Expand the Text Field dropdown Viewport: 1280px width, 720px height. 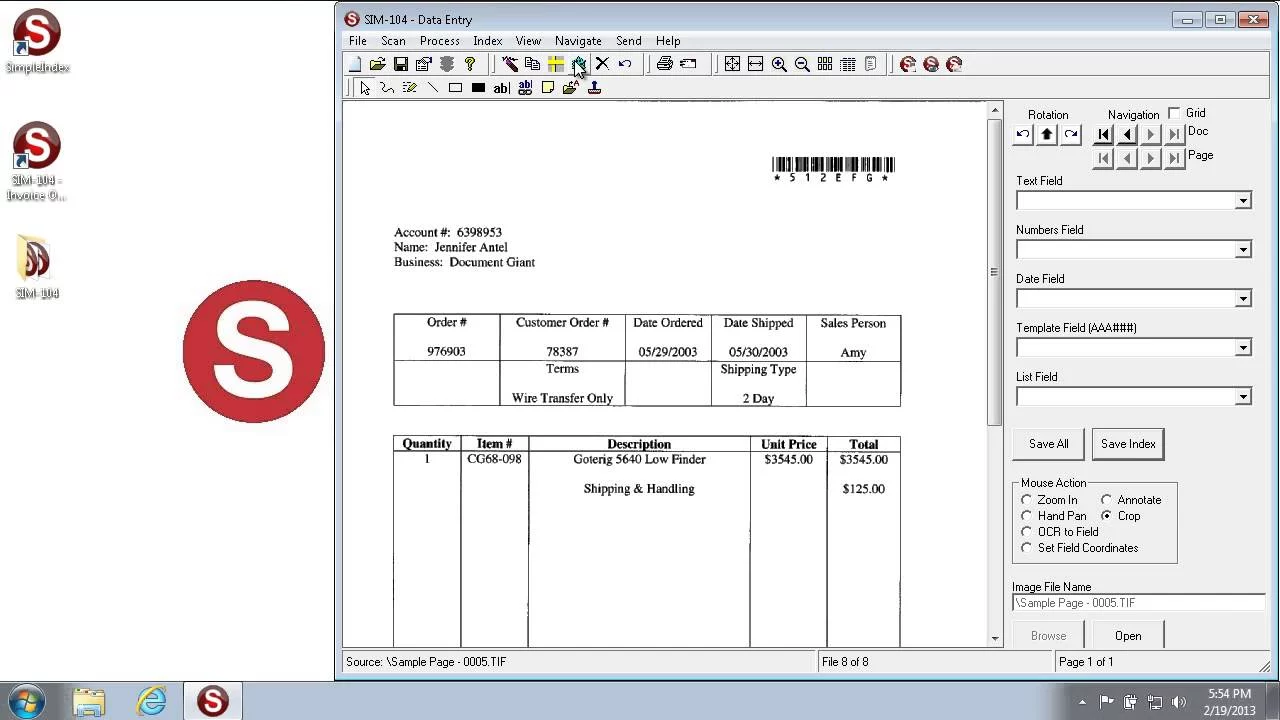click(x=1242, y=201)
